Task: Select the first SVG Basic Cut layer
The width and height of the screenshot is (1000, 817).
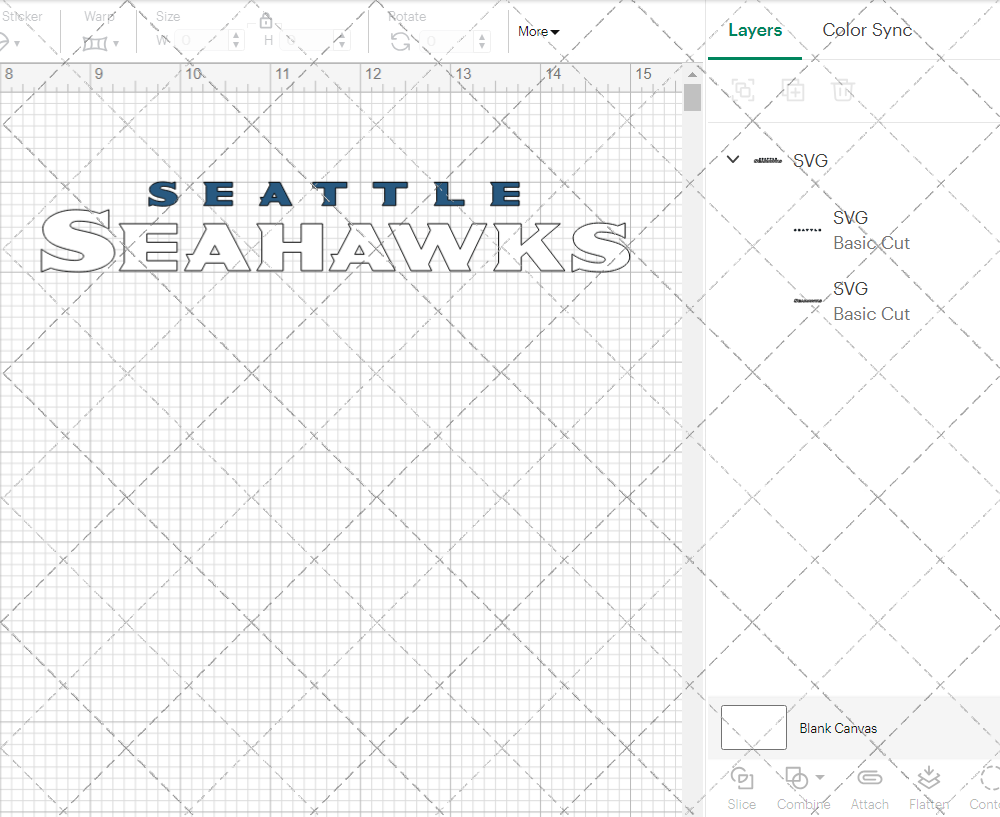Action: point(871,230)
